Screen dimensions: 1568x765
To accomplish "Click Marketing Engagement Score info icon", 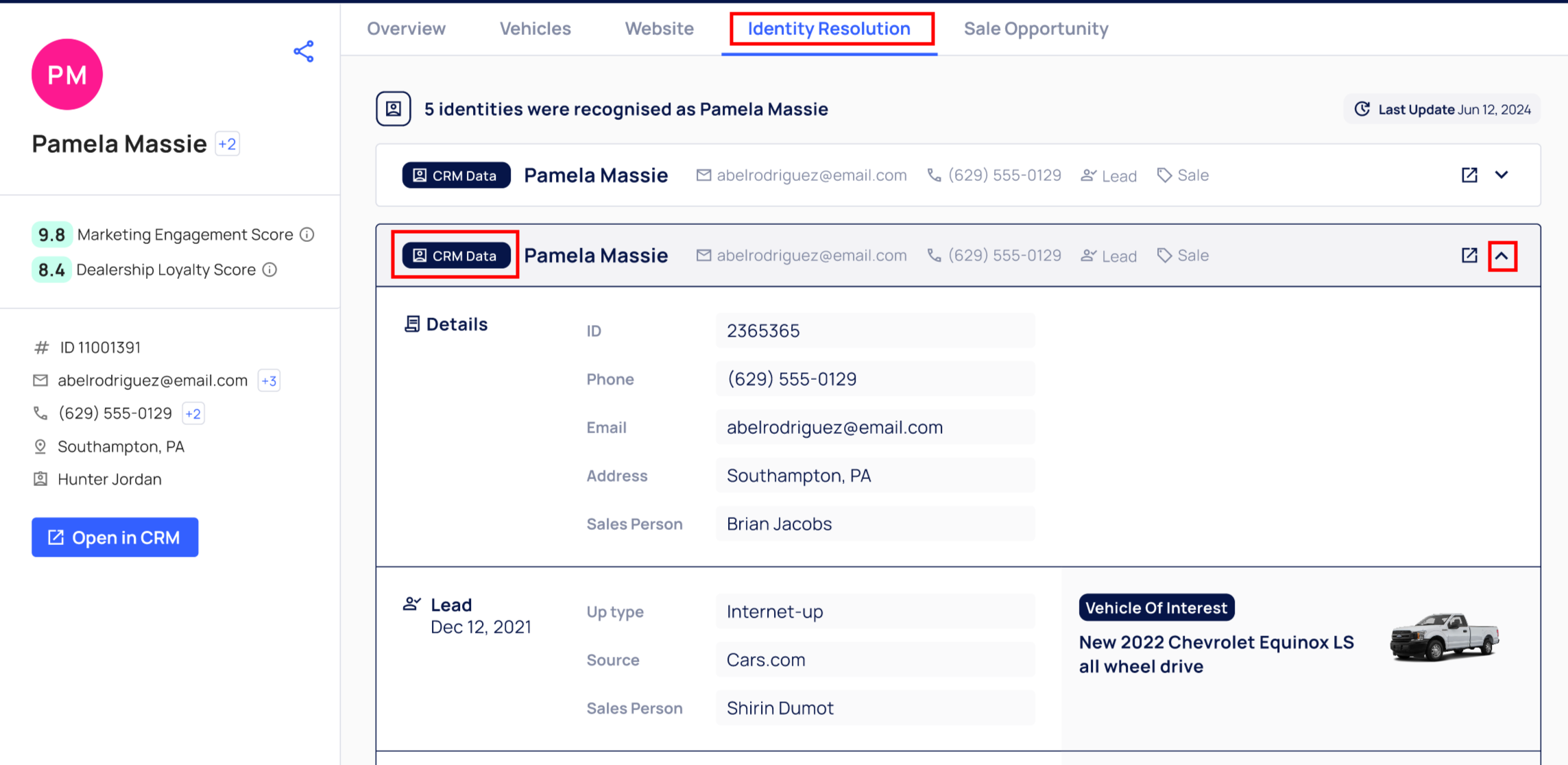I will click(307, 234).
